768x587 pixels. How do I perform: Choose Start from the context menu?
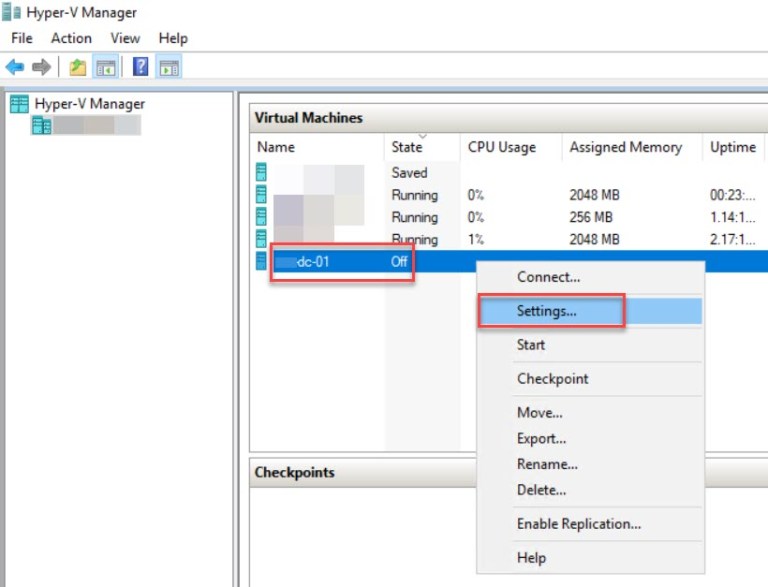590,344
